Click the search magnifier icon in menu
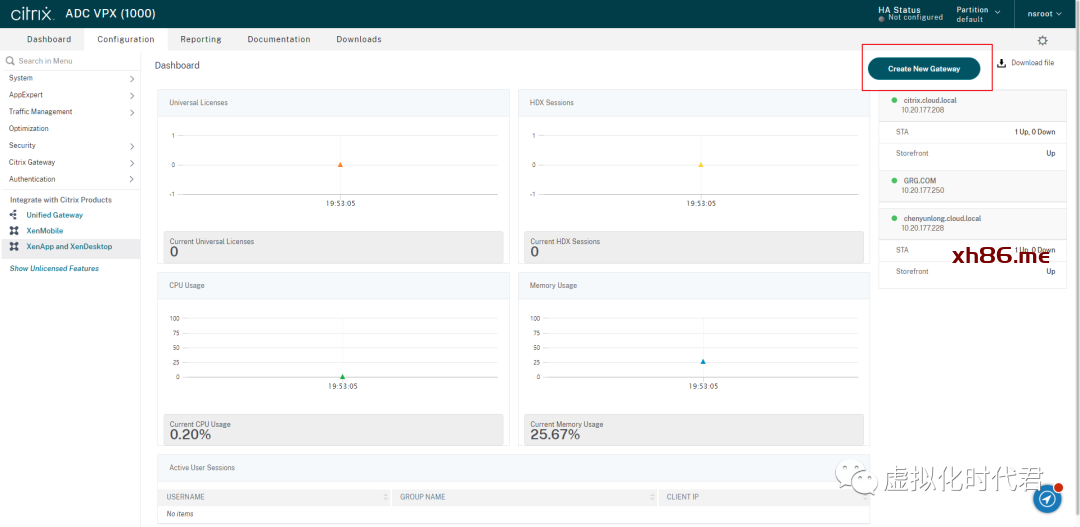This screenshot has height=527, width=1080. pos(10,61)
